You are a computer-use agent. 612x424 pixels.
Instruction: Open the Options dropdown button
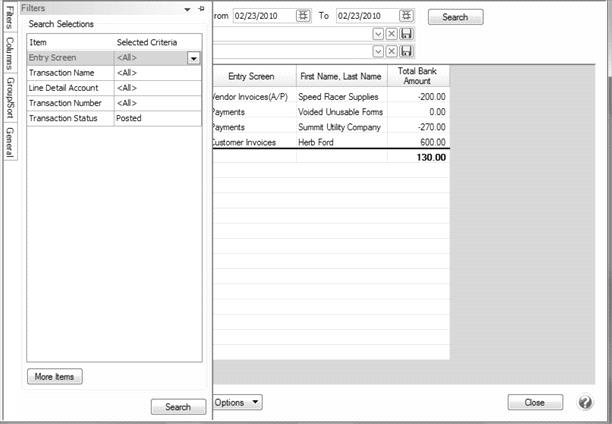[x=238, y=402]
